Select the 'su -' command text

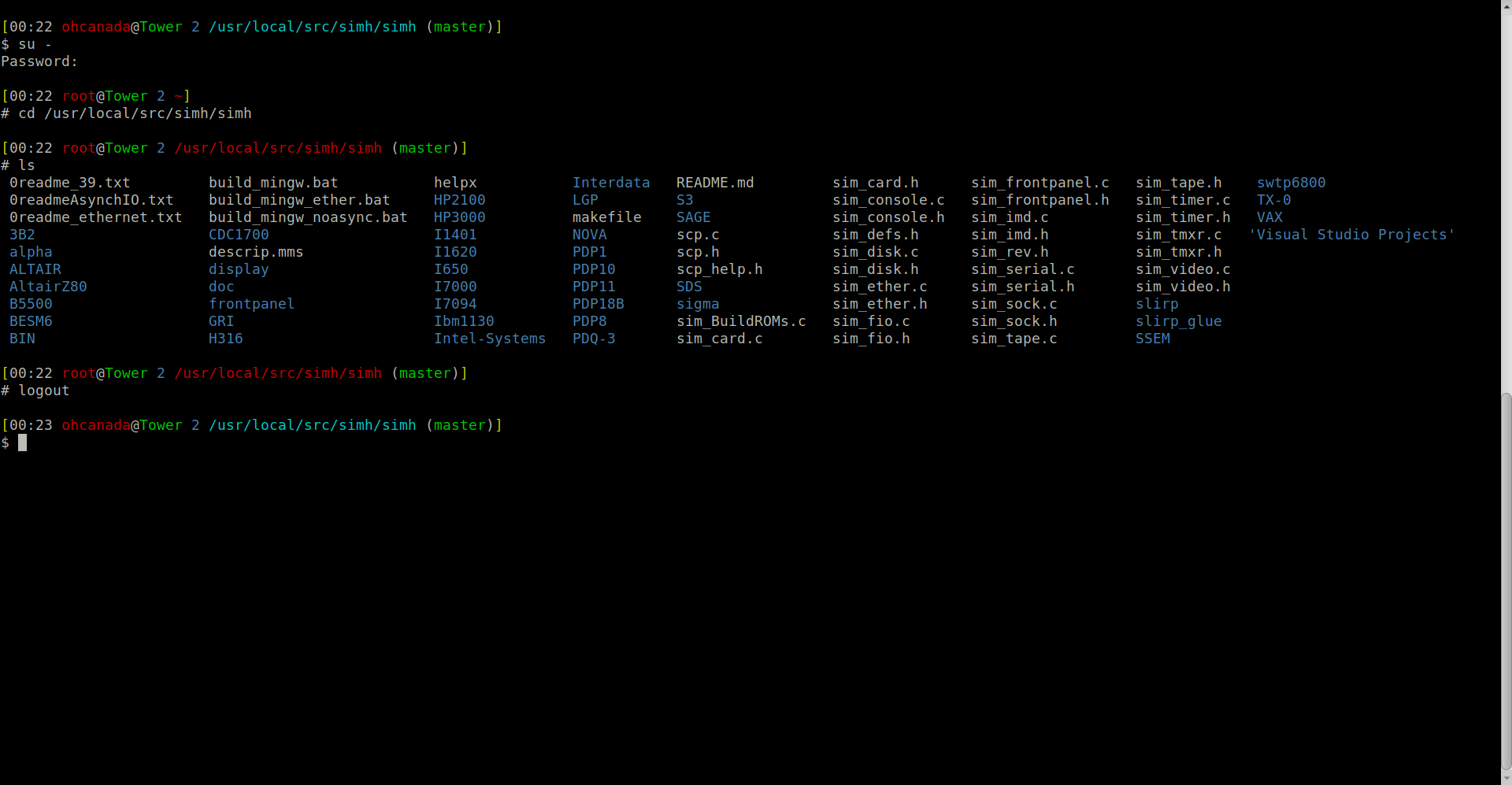(35, 44)
